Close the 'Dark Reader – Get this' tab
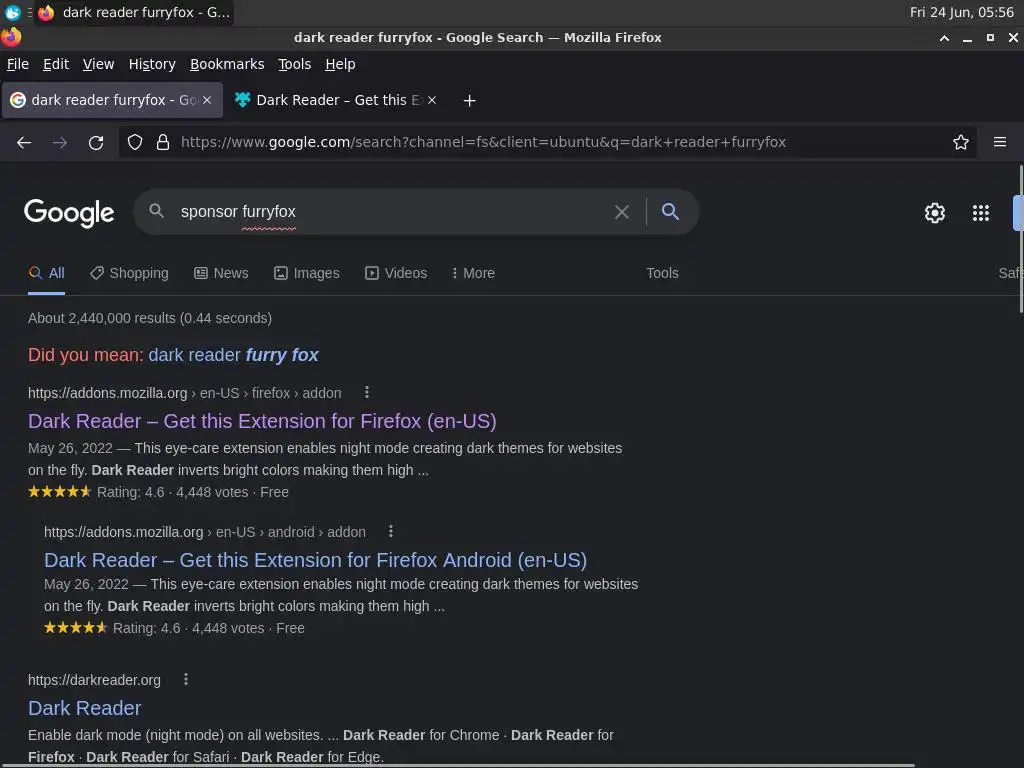 (432, 100)
